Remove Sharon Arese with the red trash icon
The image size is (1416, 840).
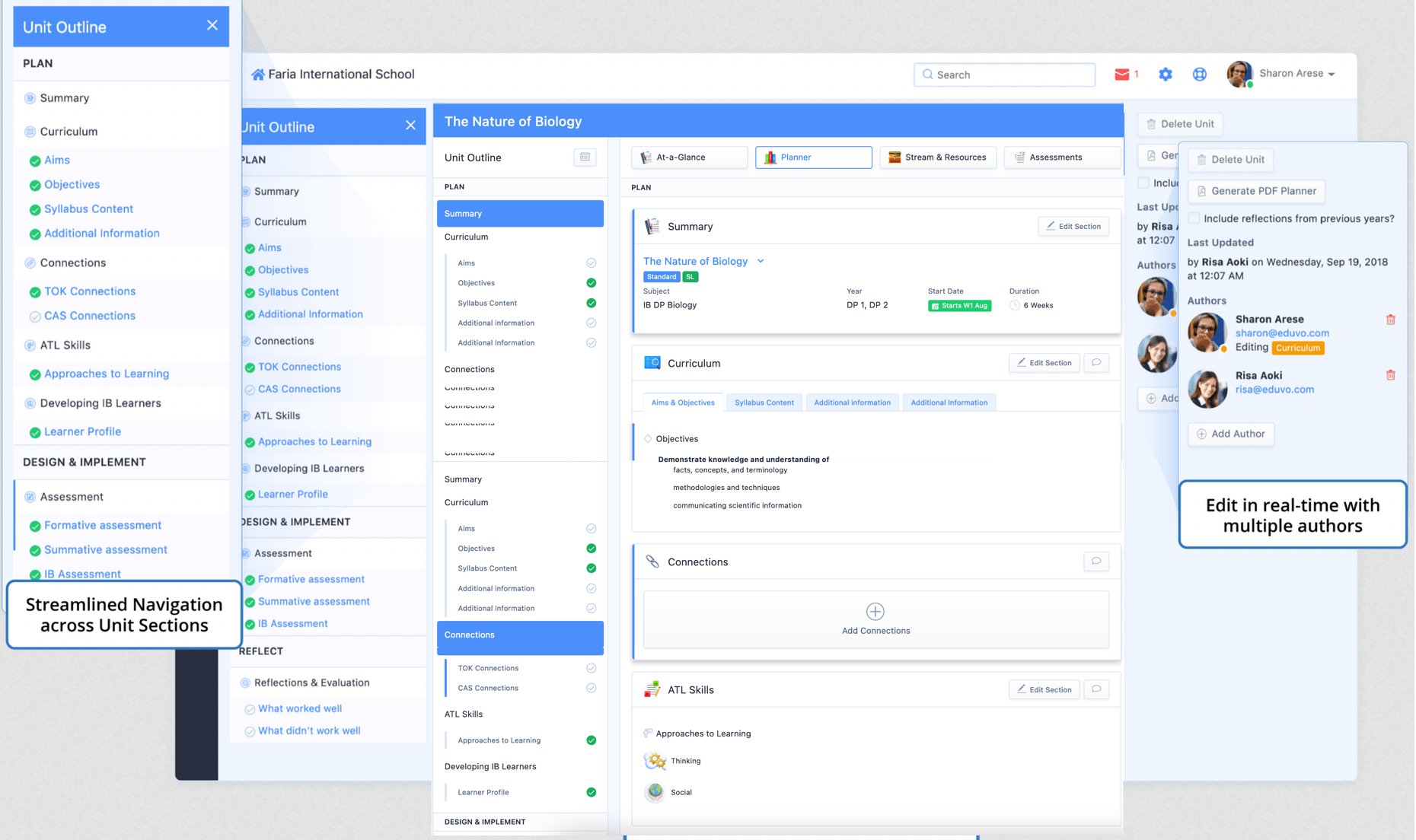click(1390, 320)
